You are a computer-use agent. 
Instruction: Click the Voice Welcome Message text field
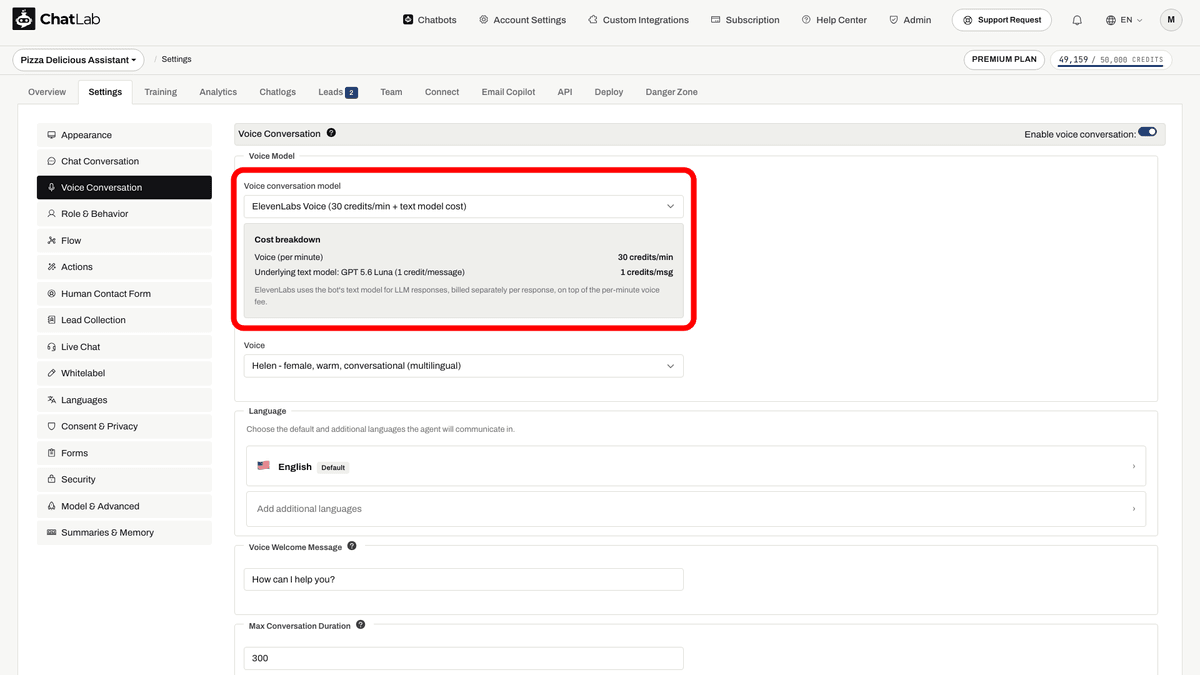pyautogui.click(x=464, y=579)
